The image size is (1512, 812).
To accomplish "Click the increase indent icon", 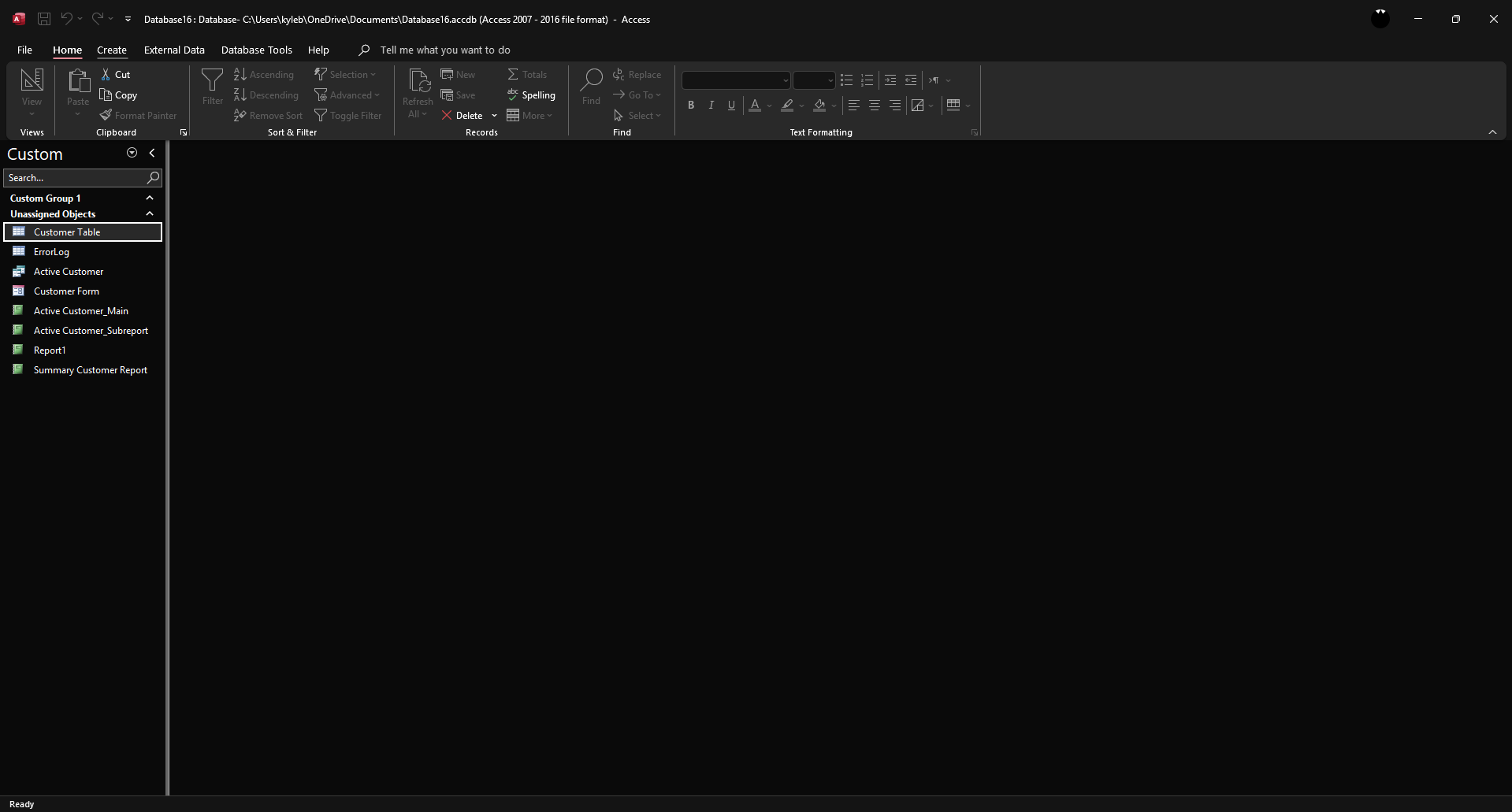I will pyautogui.click(x=890, y=80).
